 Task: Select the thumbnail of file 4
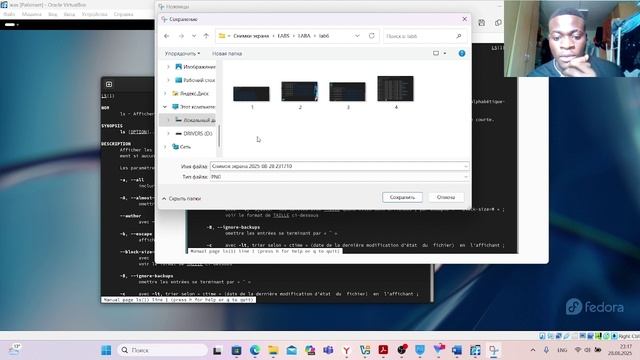[x=396, y=89]
